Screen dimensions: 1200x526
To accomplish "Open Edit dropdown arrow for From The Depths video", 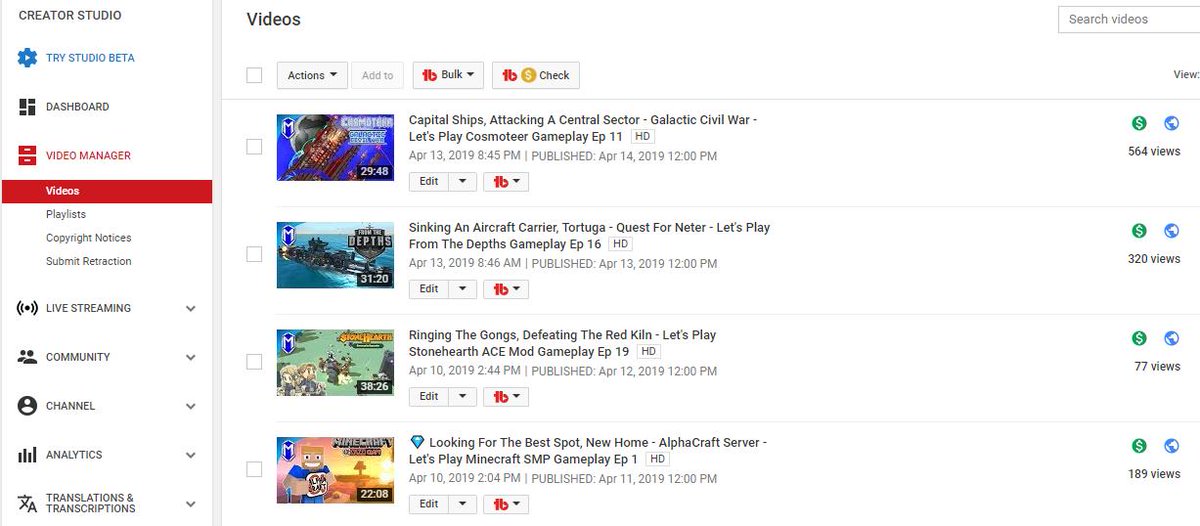I will pyautogui.click(x=462, y=289).
